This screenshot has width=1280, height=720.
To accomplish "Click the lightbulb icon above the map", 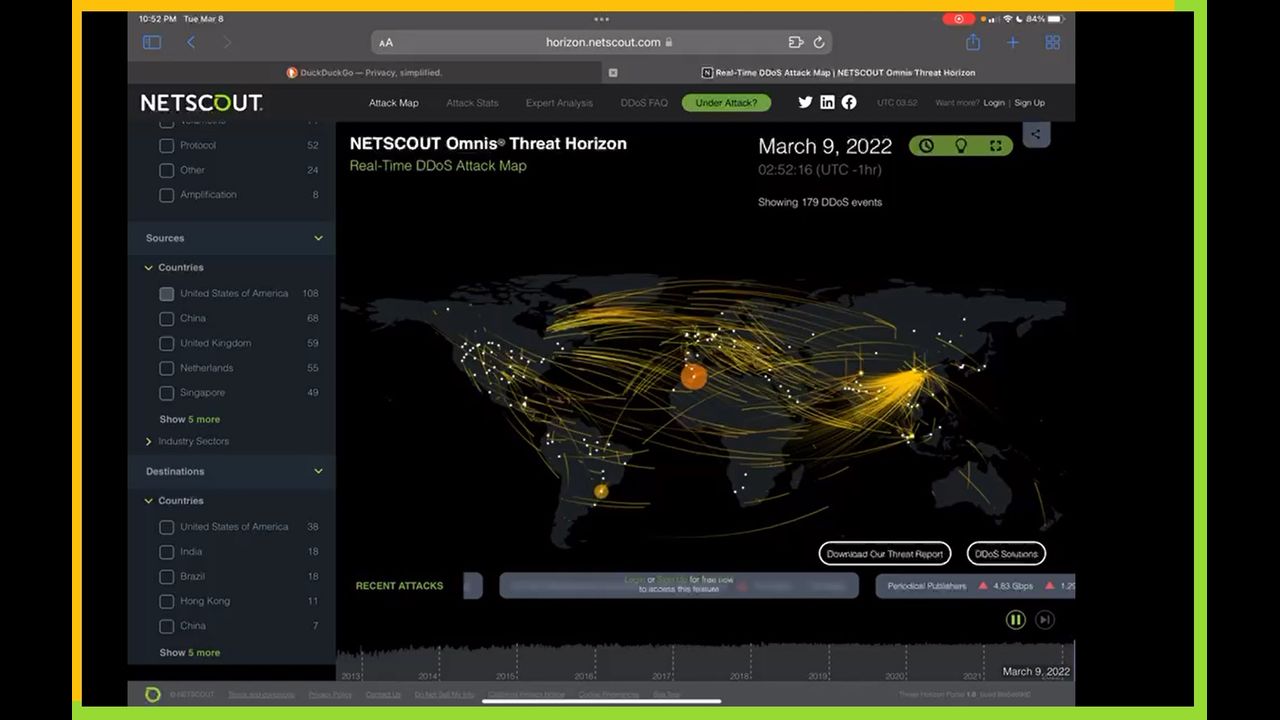I will point(961,146).
